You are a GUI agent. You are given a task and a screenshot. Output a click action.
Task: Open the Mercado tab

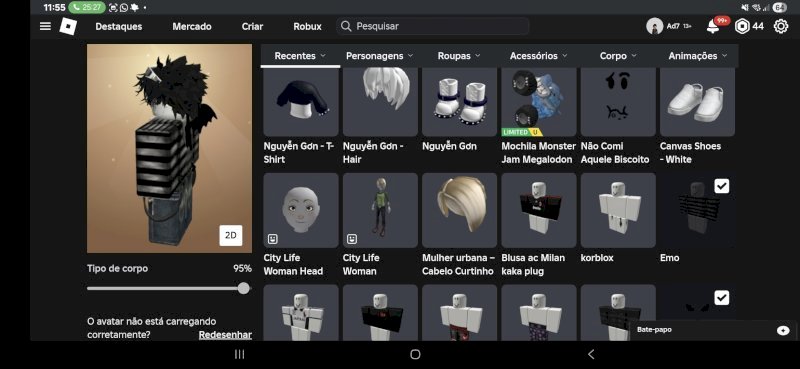[x=192, y=27]
